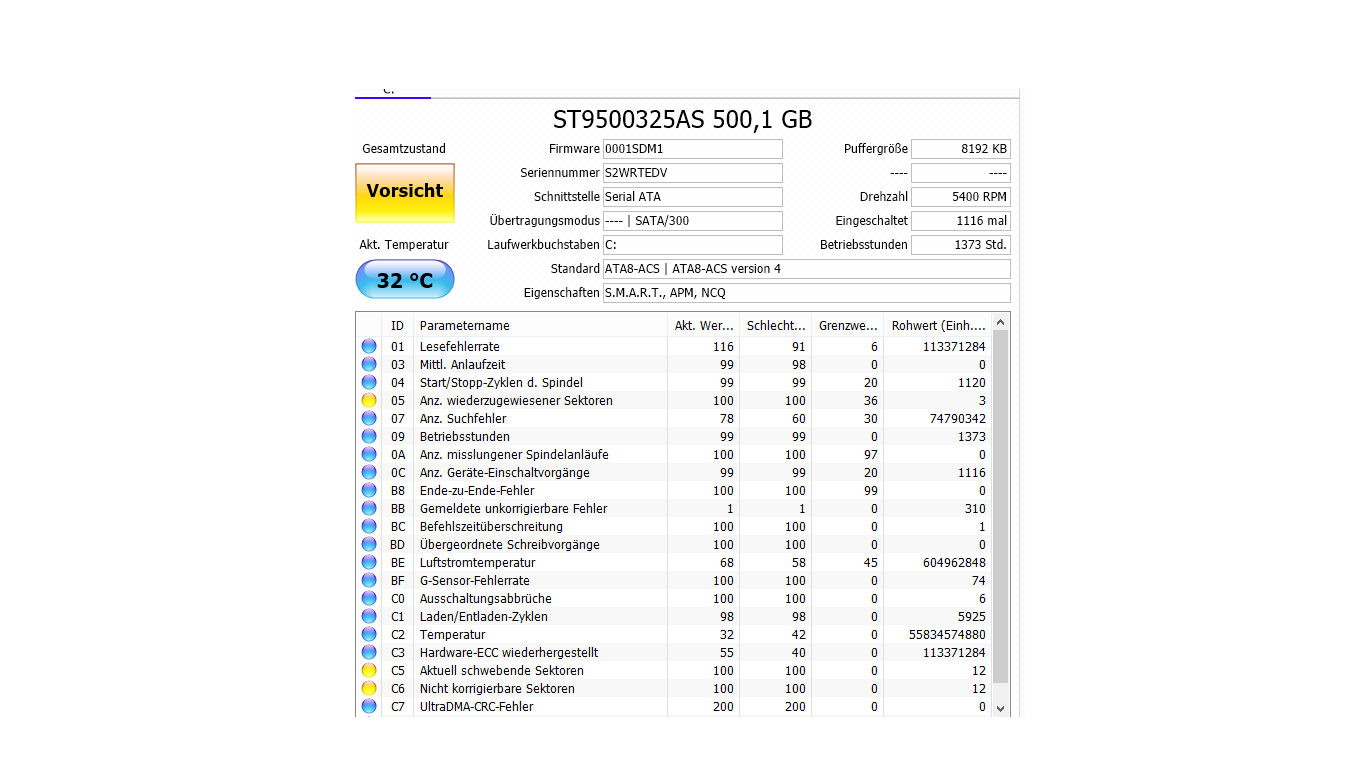Viewport: 1366px width, 768px height.
Task: Select the Ausschaltungsabbrüche row text
Action: pyautogui.click(x=485, y=599)
